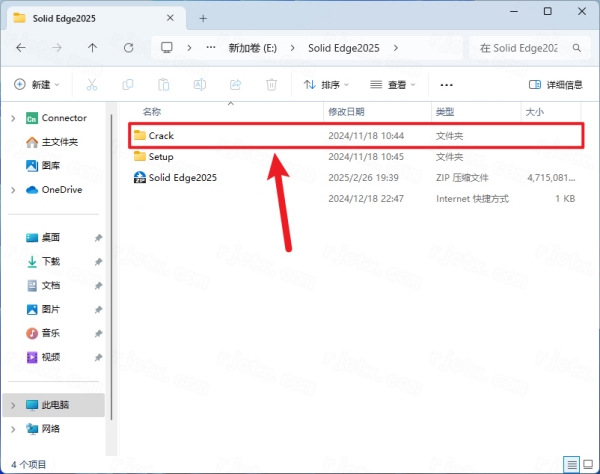Open Connector in navigation pane
The image size is (600, 474).
click(57, 118)
